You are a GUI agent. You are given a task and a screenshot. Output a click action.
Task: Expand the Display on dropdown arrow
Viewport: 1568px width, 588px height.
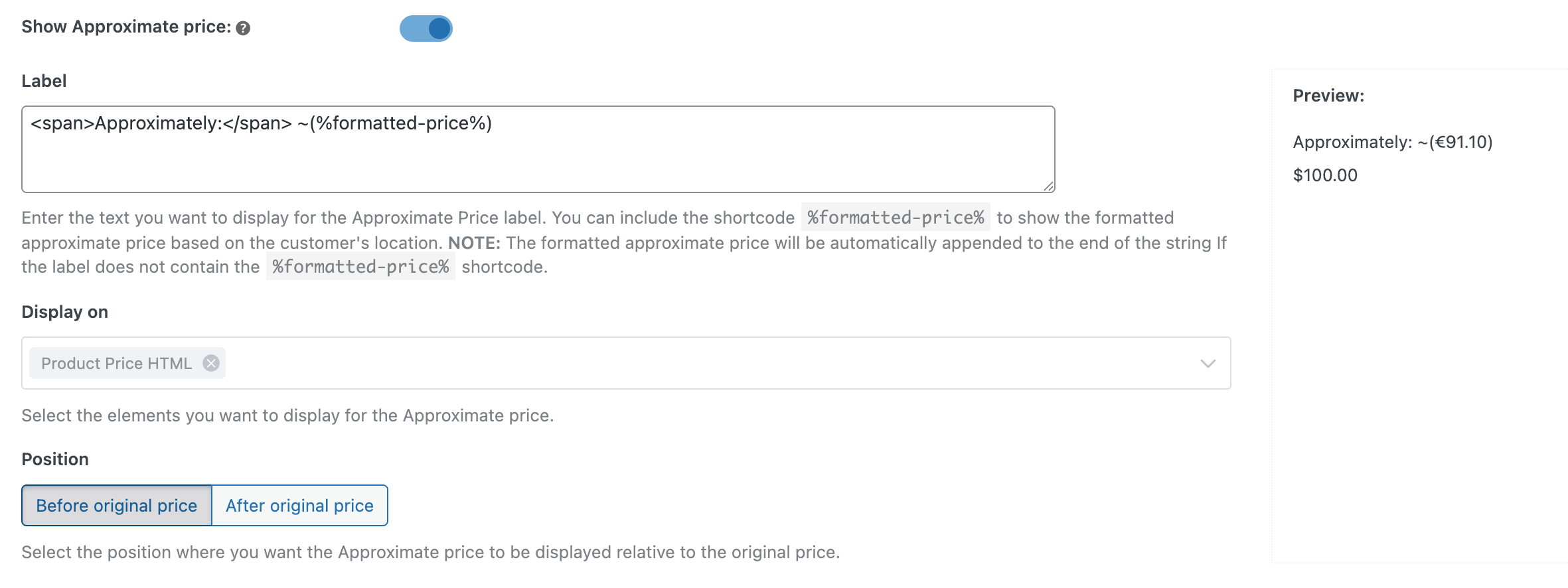click(1208, 363)
